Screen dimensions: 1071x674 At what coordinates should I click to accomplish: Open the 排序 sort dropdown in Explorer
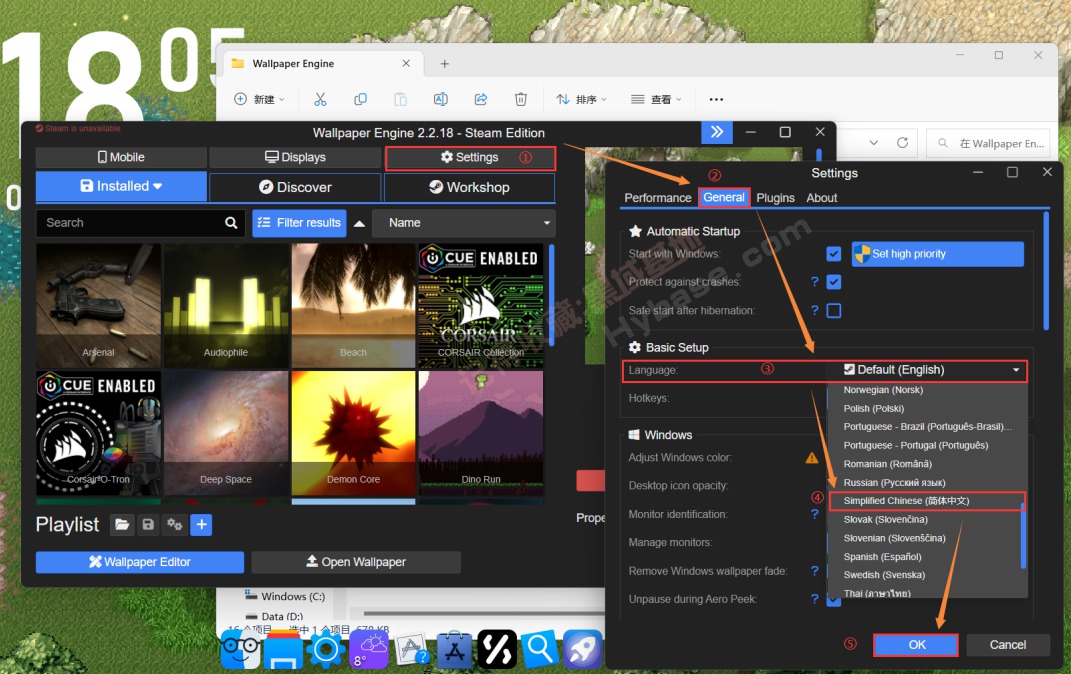click(x=581, y=99)
